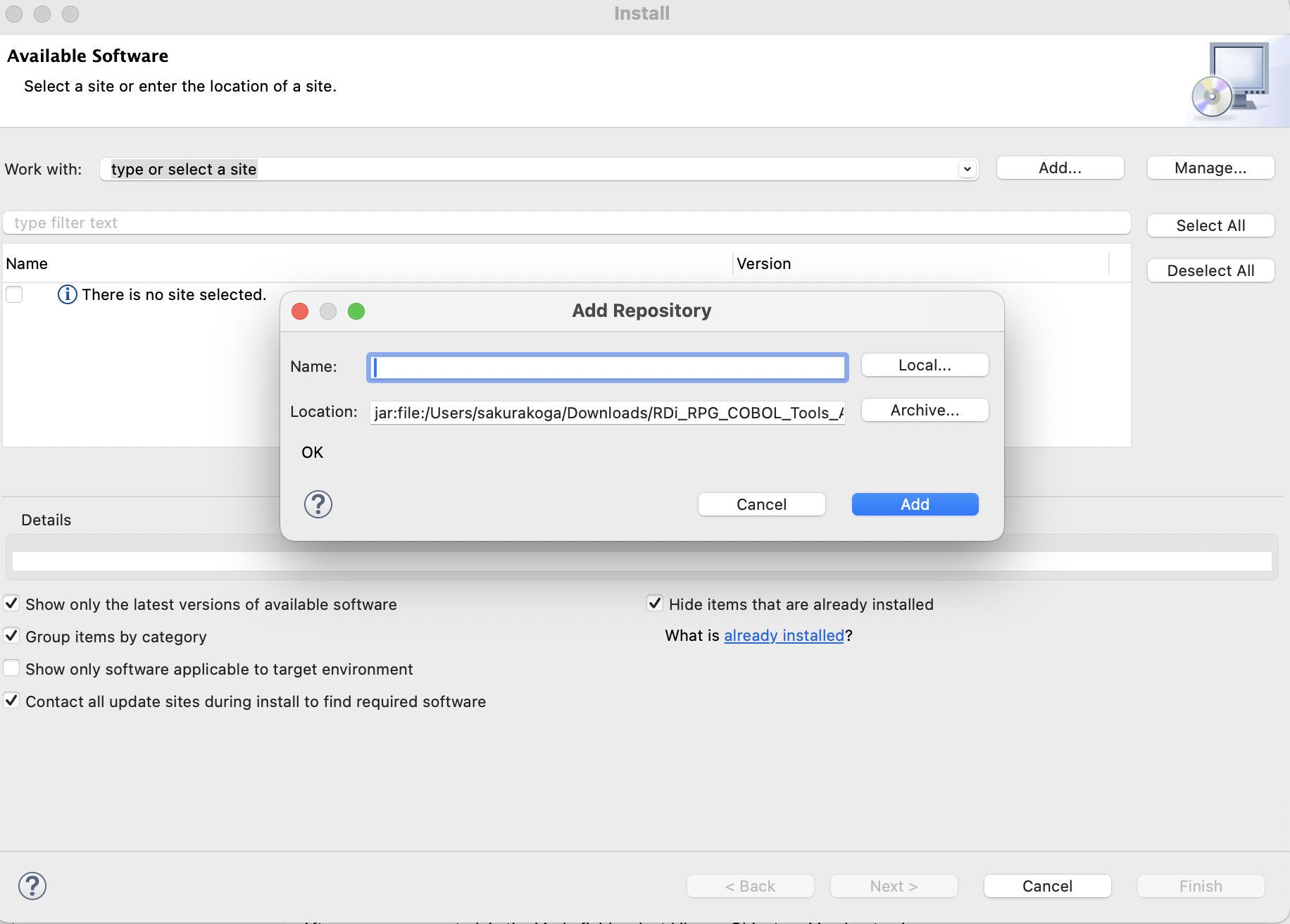
Task: Cancel the Add Repository dialog
Action: click(x=761, y=504)
